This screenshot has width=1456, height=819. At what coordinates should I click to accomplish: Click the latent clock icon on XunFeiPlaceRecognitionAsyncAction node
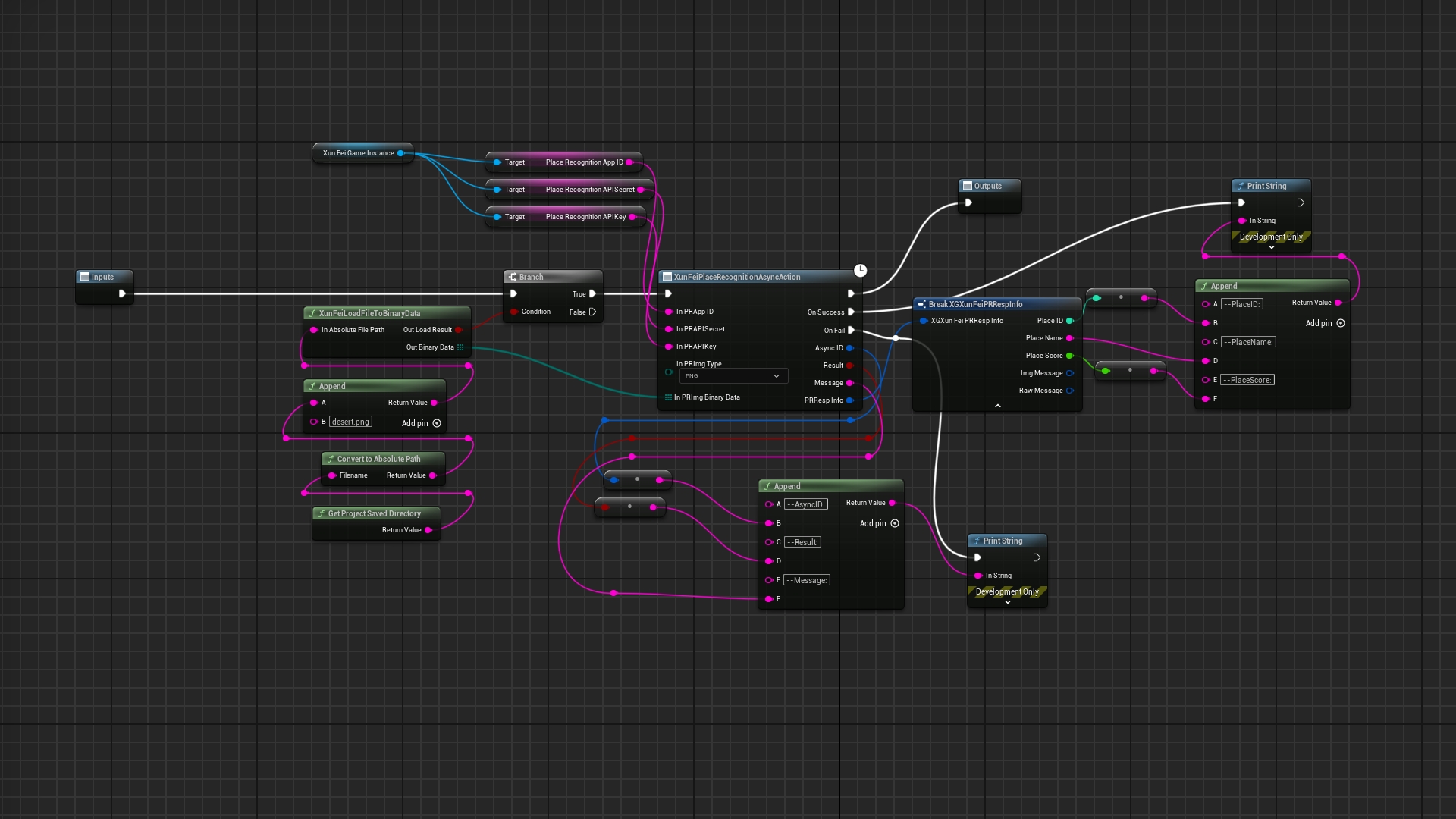(x=860, y=271)
